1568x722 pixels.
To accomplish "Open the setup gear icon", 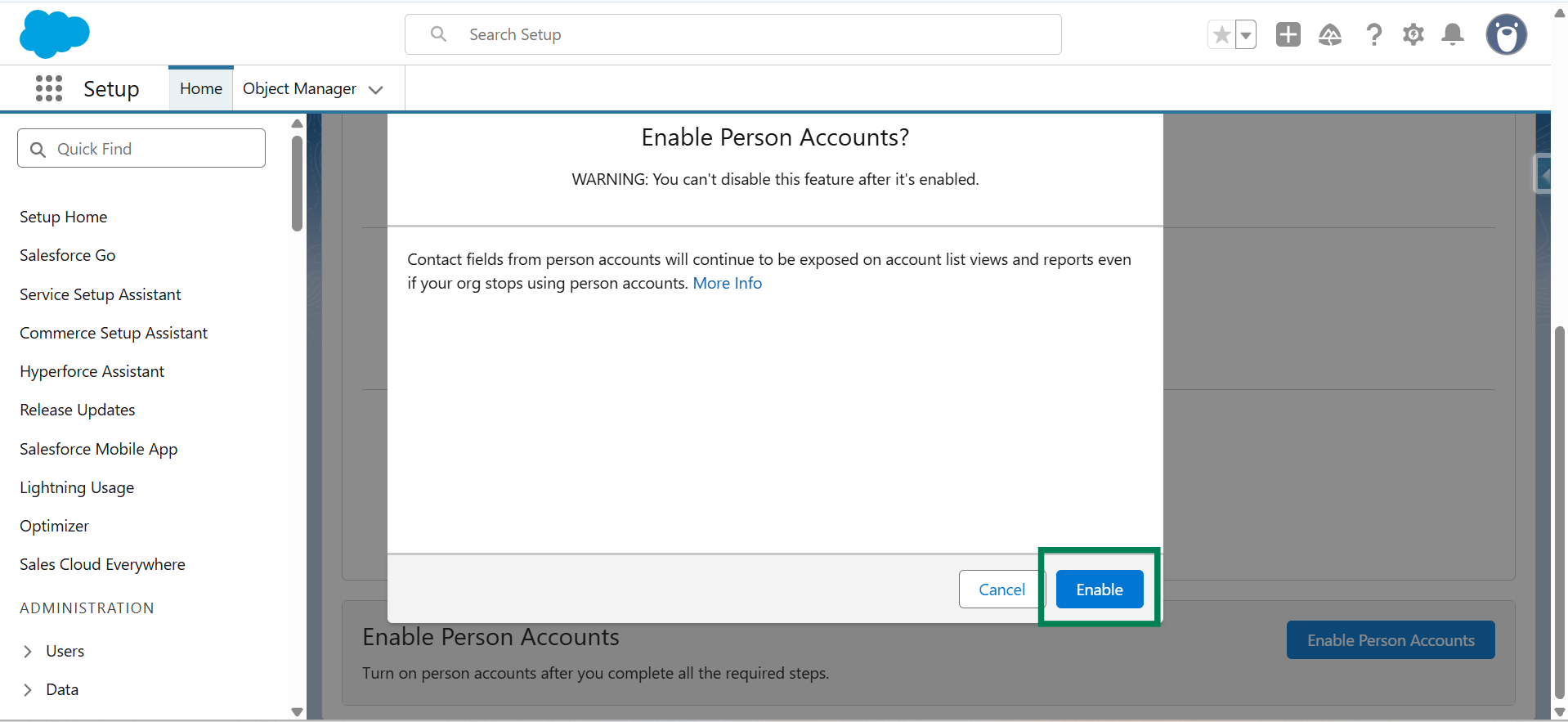I will click(x=1413, y=34).
